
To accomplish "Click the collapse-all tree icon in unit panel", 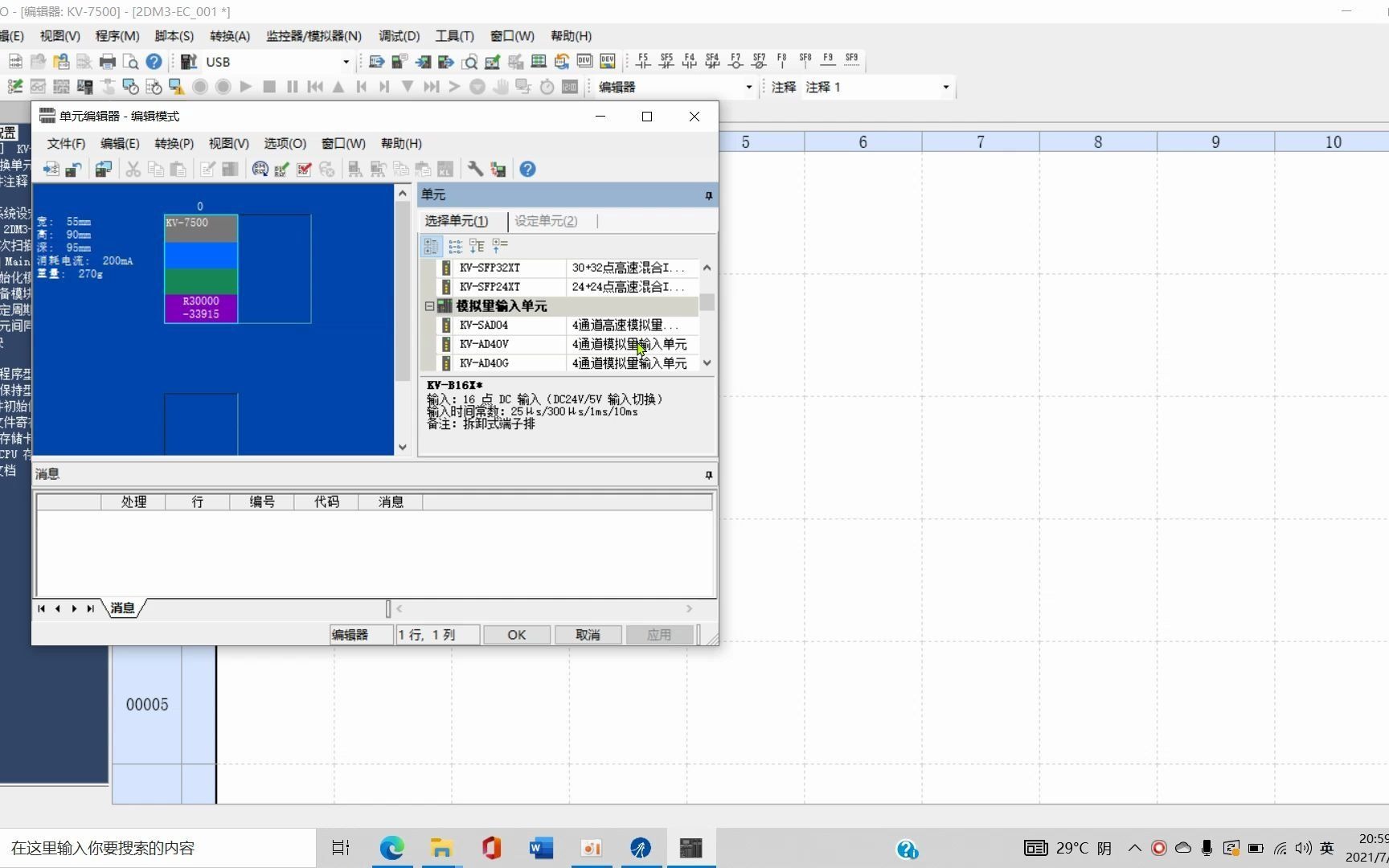I will (500, 246).
